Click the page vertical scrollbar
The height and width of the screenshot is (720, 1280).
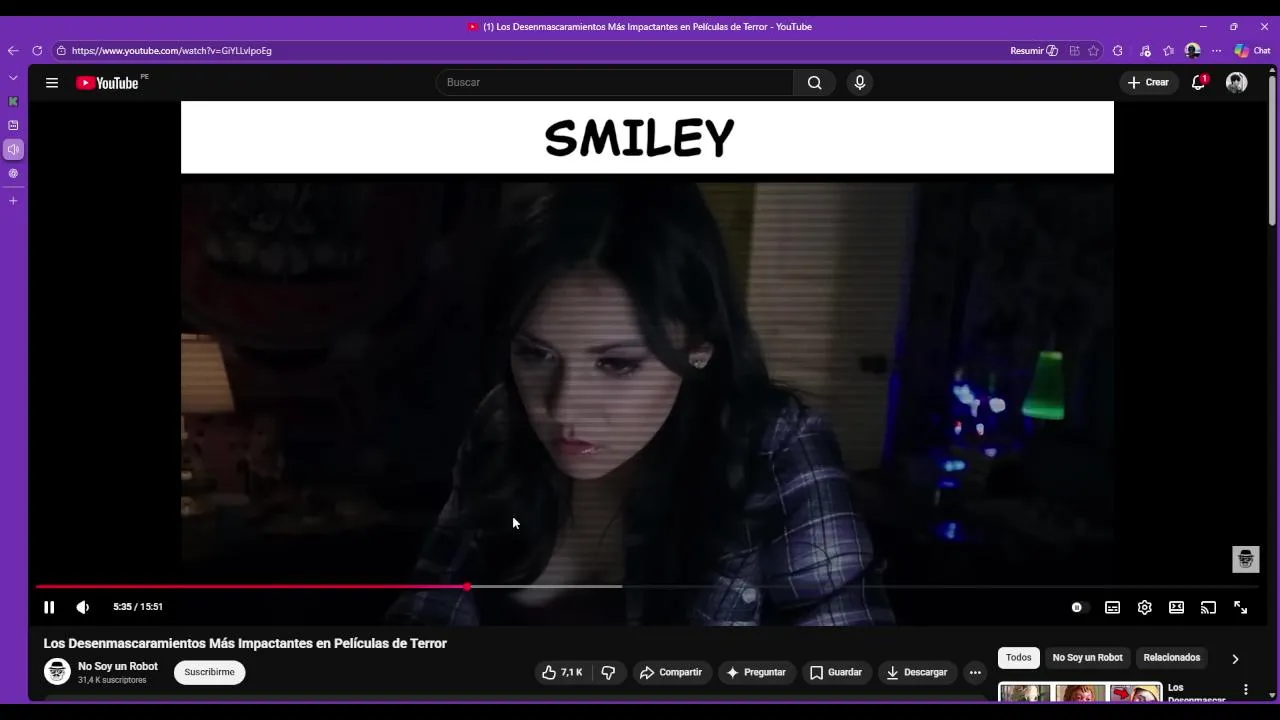point(1272,150)
